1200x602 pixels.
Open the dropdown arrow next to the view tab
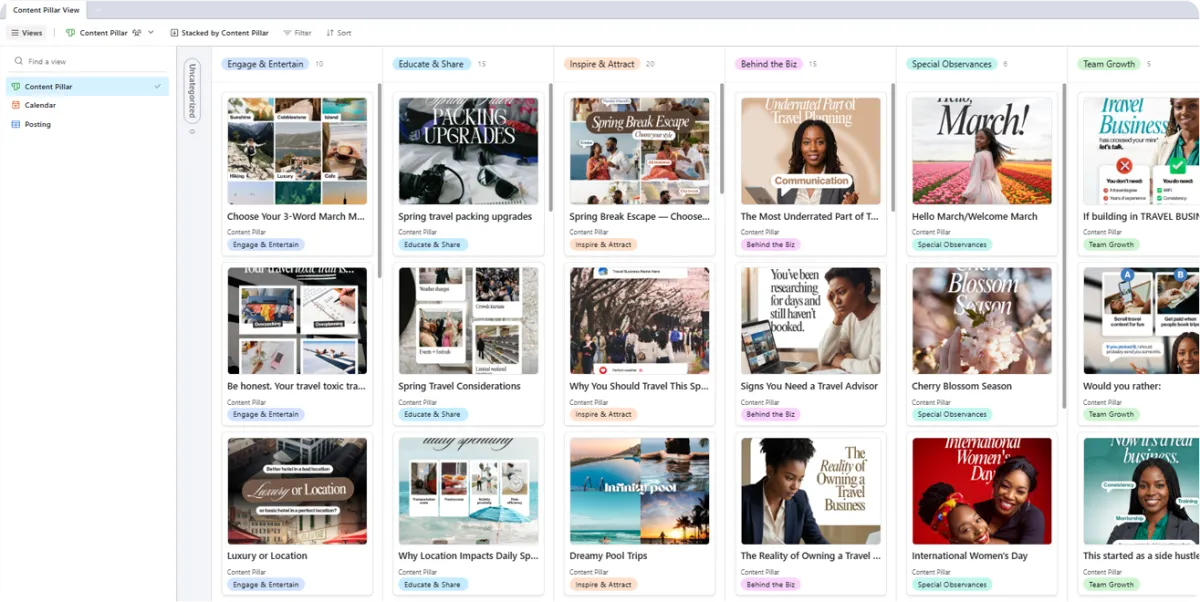coord(97,10)
